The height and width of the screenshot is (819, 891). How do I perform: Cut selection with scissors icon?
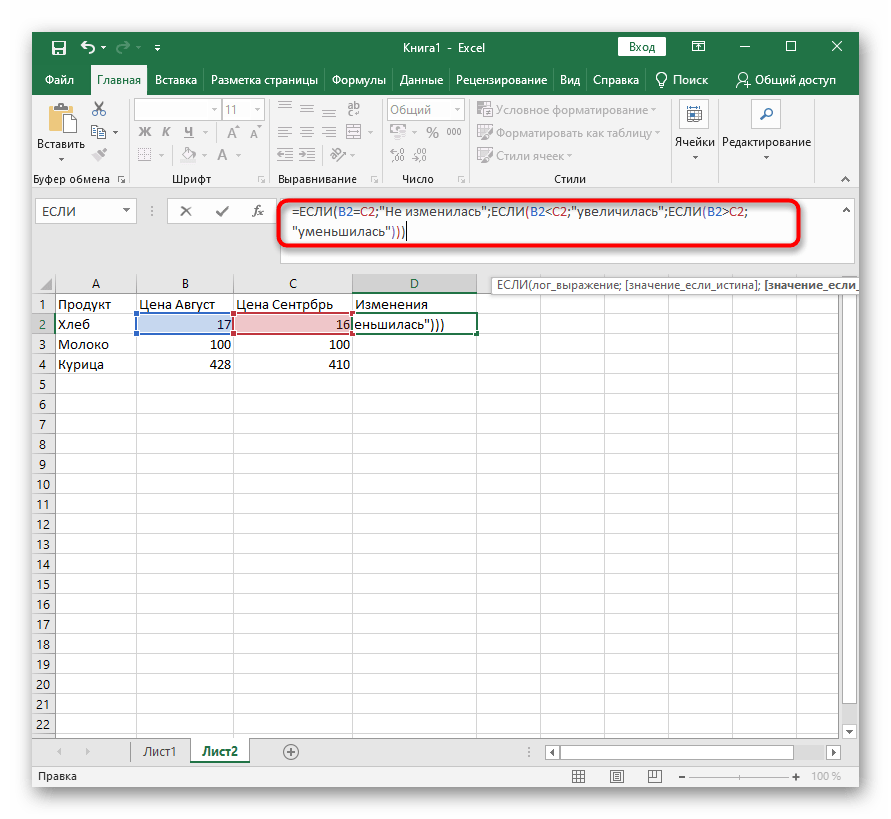(99, 109)
